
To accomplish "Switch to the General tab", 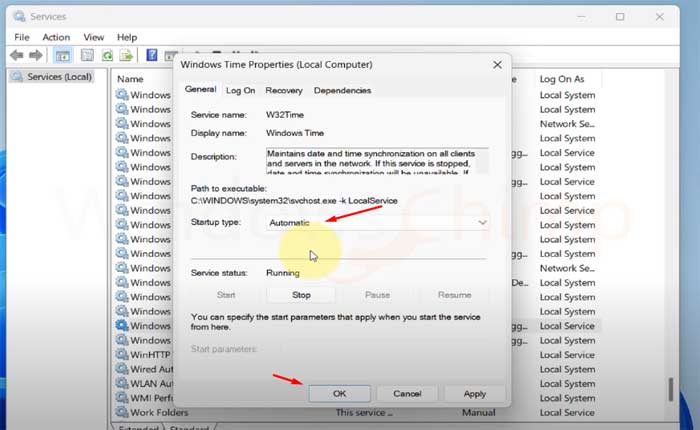I will (200, 89).
